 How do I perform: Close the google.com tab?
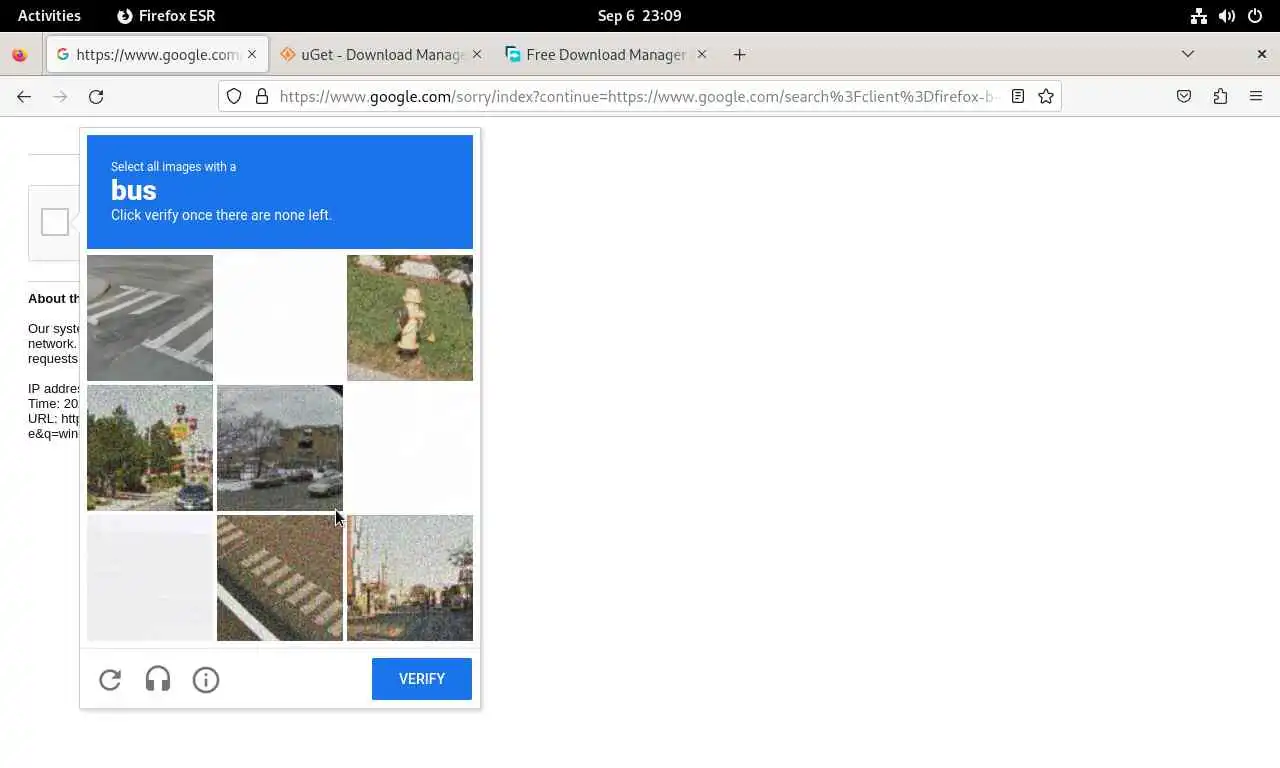click(x=252, y=54)
